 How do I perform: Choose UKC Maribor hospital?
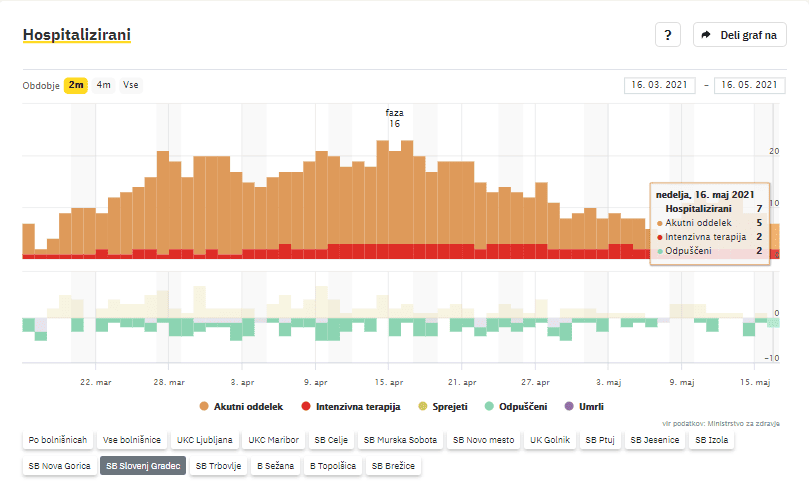coord(273,440)
